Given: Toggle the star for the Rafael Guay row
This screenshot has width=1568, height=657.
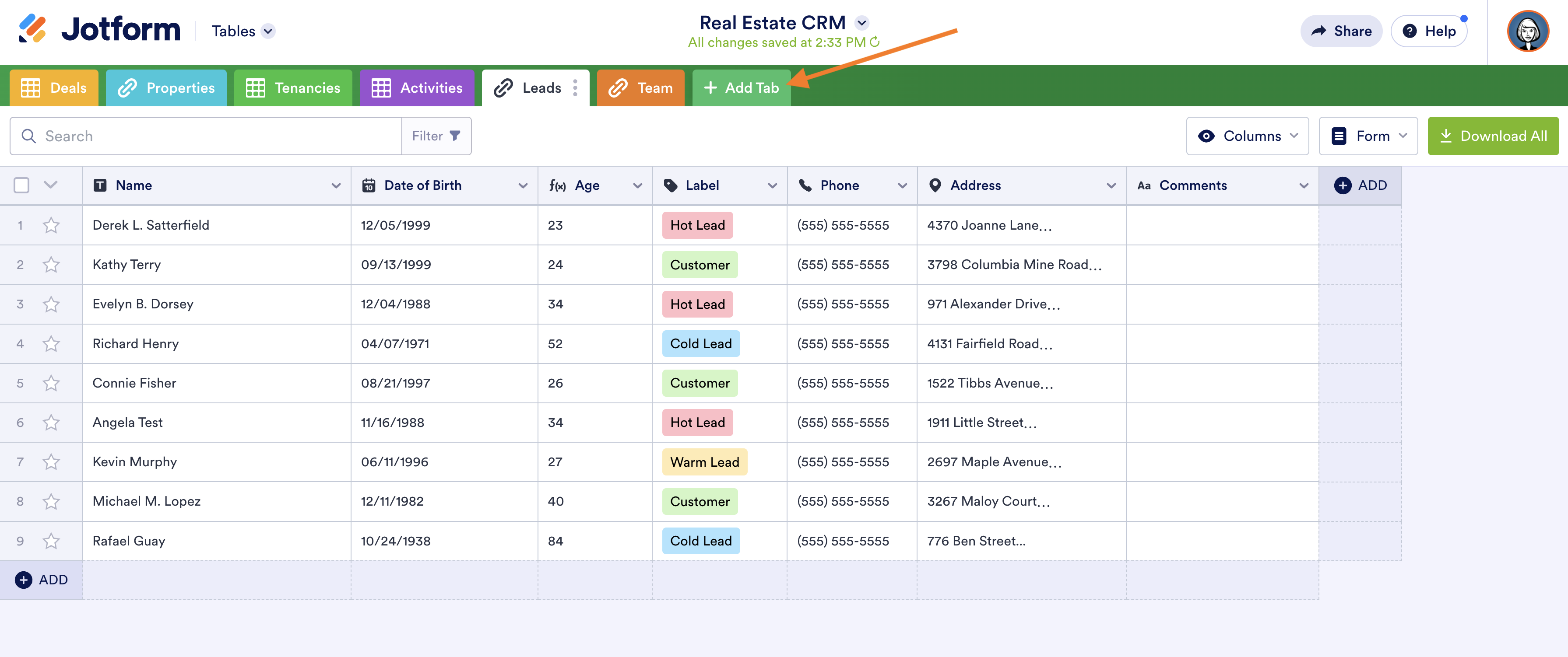Looking at the screenshot, I should coord(51,541).
